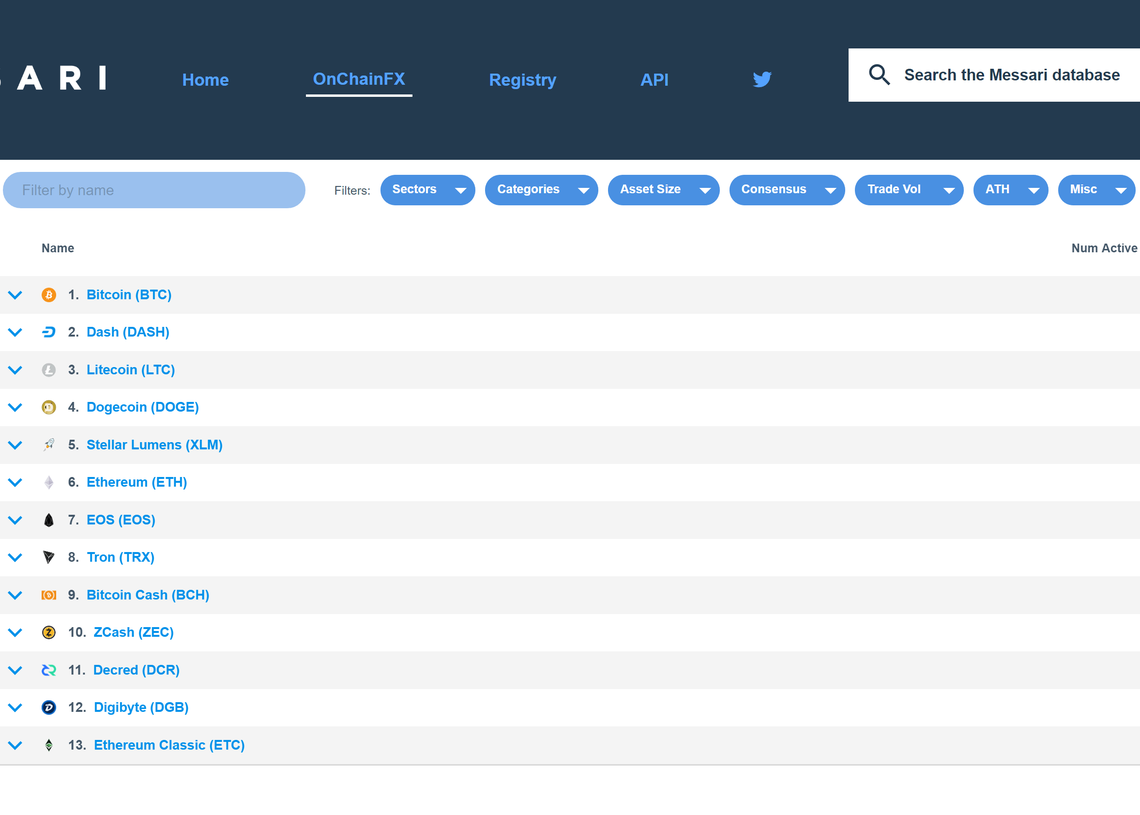Viewport: 1140px width, 815px height.
Task: Open the Stellar Lumens (XLM) link
Action: point(155,445)
